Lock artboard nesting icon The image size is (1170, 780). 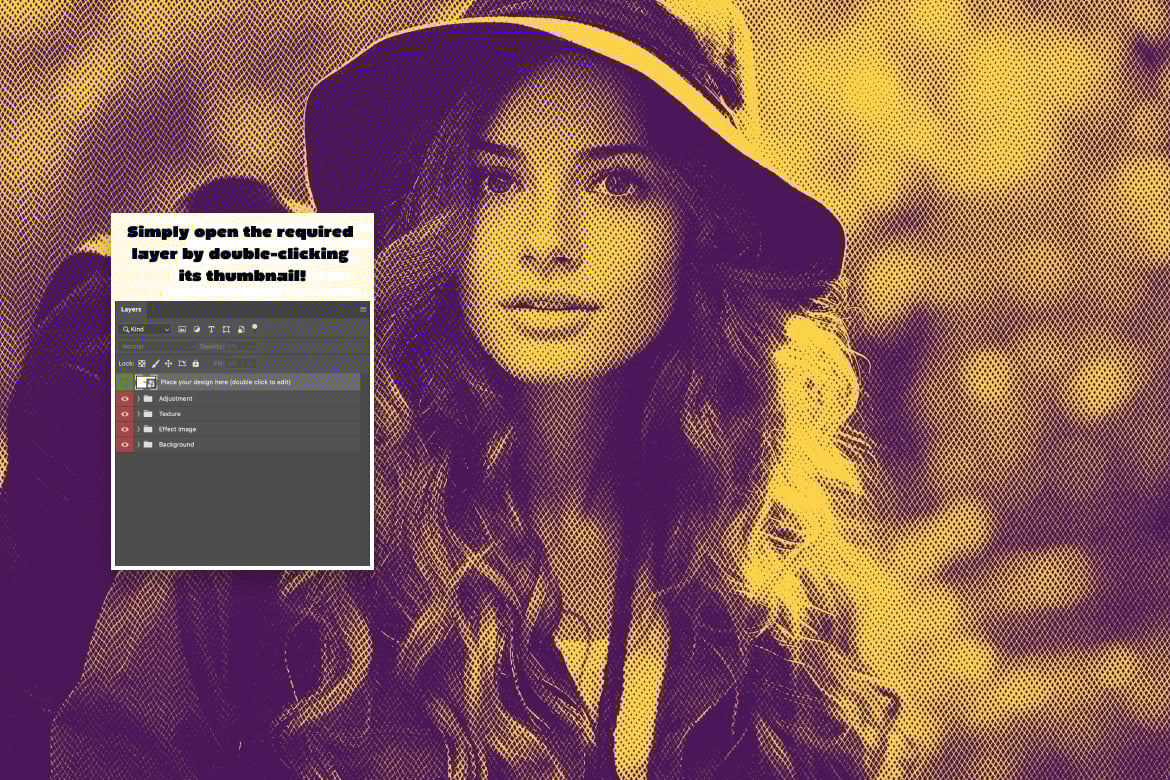coord(182,364)
